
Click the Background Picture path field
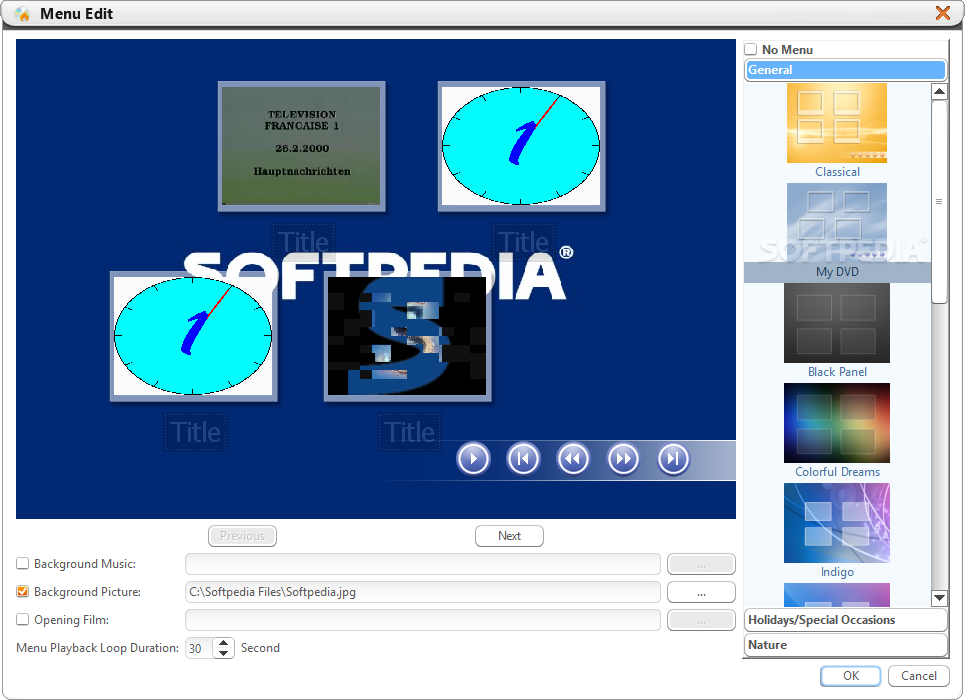pos(423,592)
